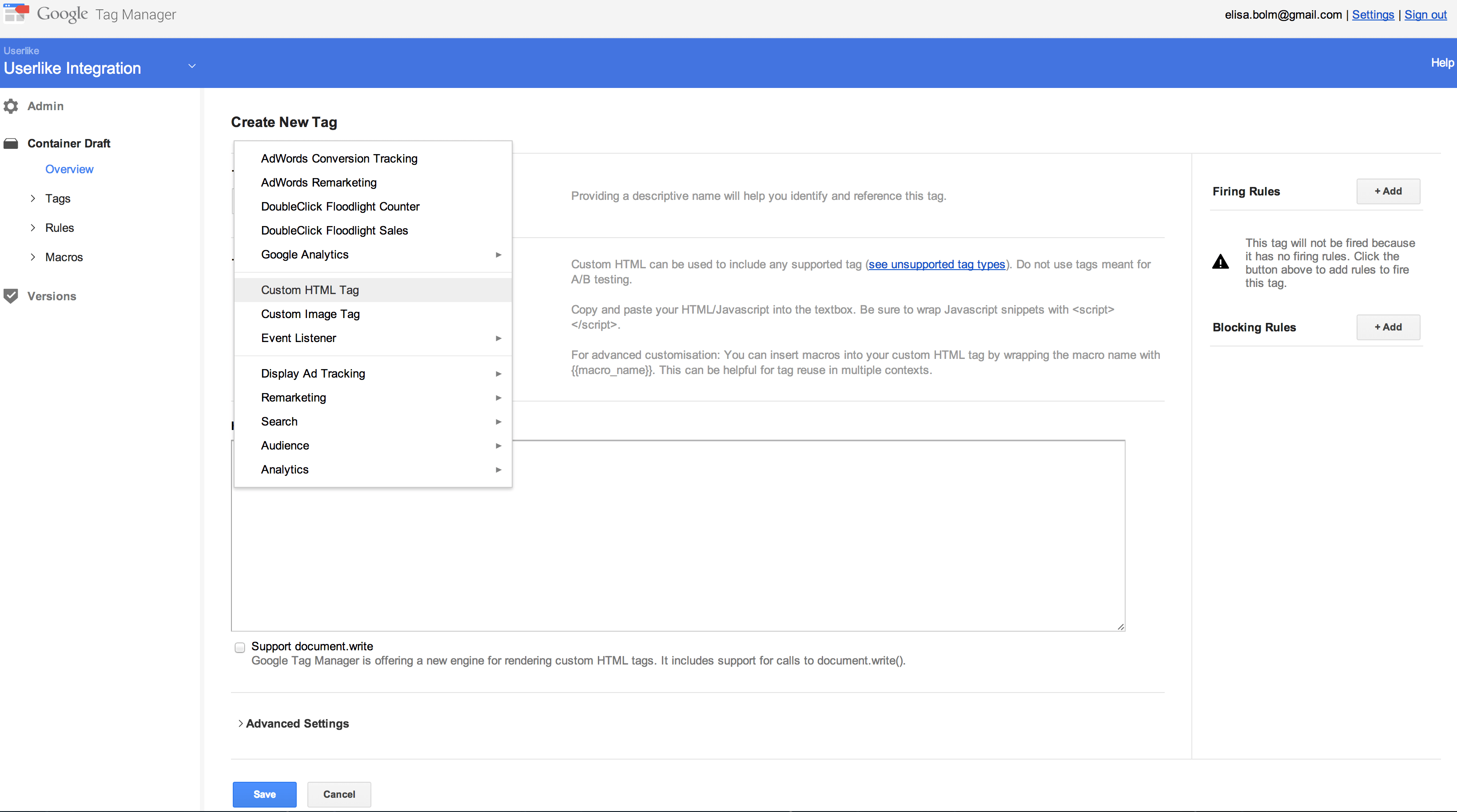Open the Search submenu arrow
The image size is (1457, 812).
pos(498,422)
